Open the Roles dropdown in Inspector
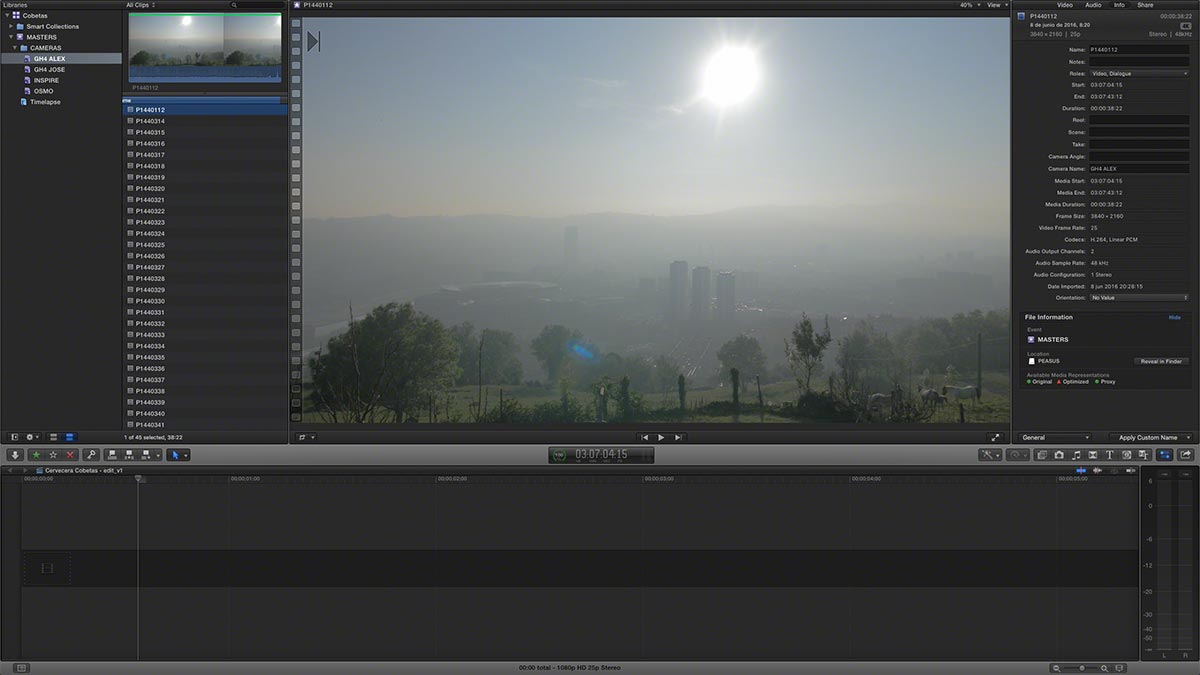The height and width of the screenshot is (675, 1200). [1139, 73]
